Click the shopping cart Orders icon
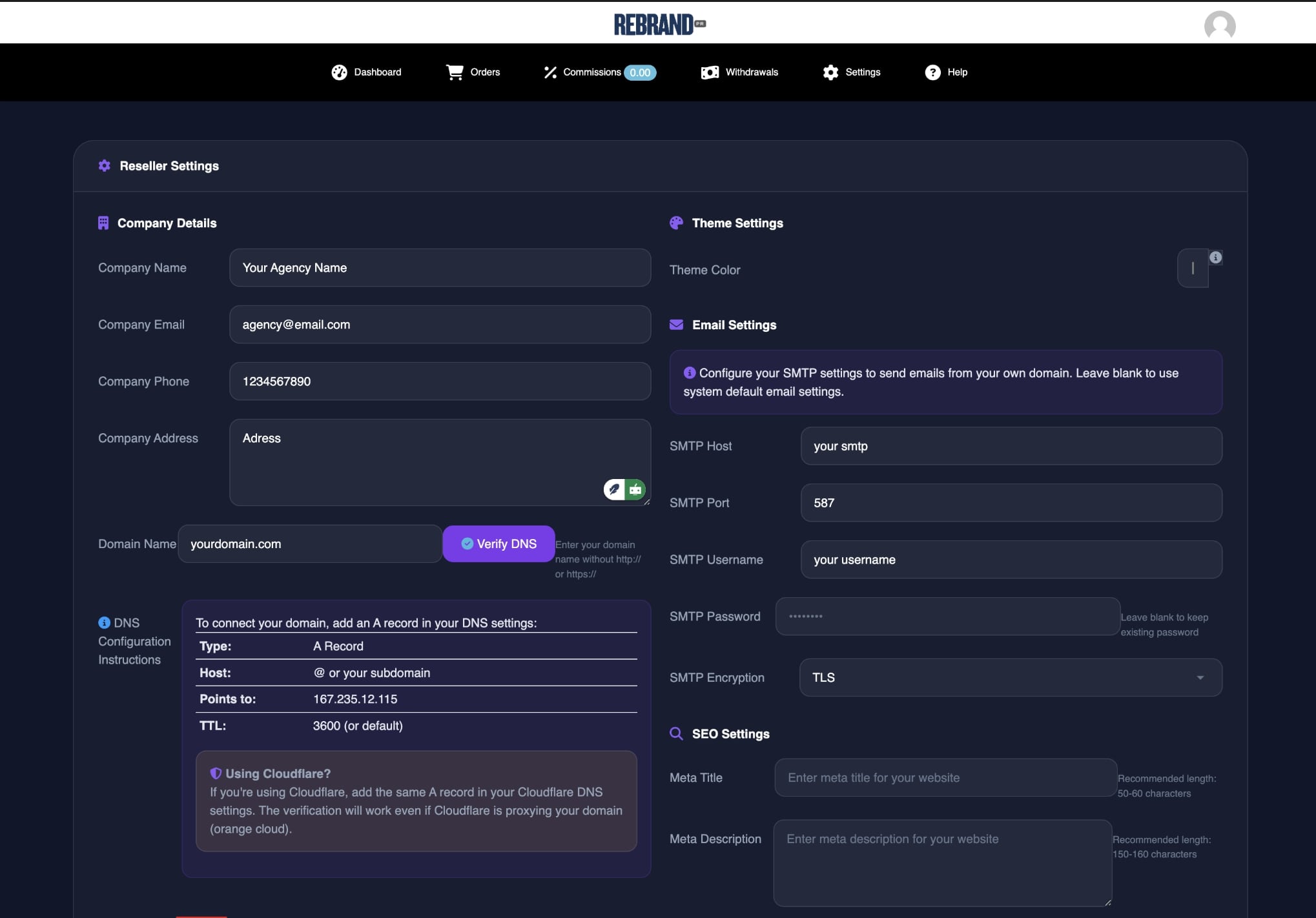The image size is (1316, 918). coord(455,72)
